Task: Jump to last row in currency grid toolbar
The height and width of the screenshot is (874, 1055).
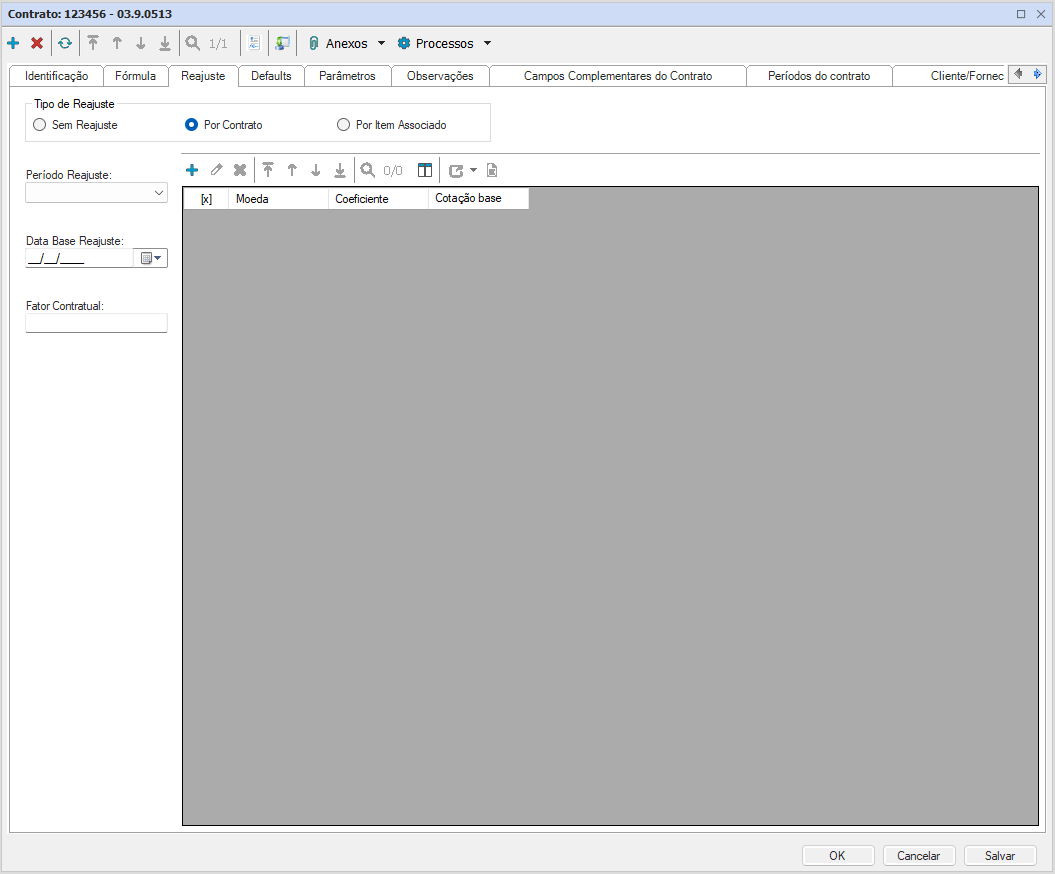Action: 340,170
